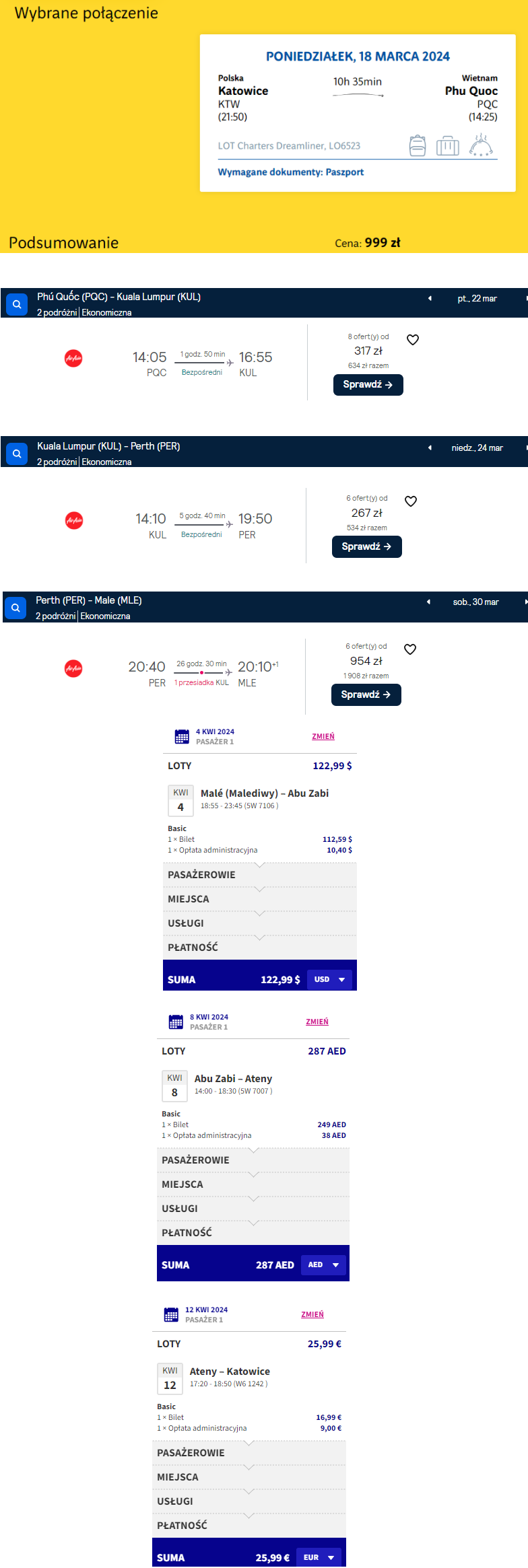The image size is (528, 1568).
Task: Open the USD currency dropdown
Action: coord(330,979)
